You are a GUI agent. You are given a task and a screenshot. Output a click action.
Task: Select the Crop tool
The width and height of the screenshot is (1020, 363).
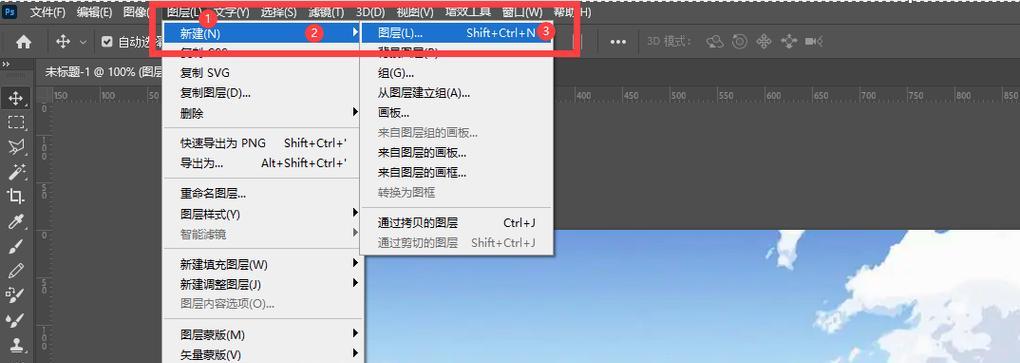pyautogui.click(x=16, y=196)
